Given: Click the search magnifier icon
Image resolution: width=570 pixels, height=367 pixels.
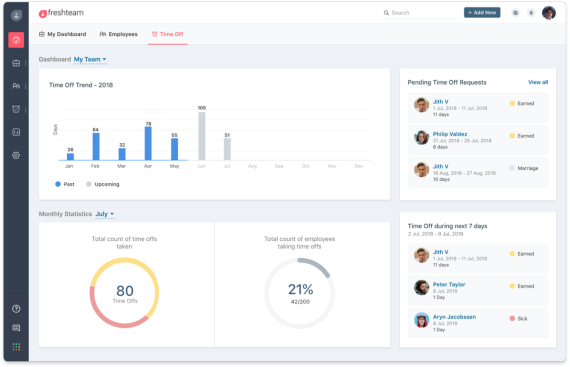Looking at the screenshot, I should pyautogui.click(x=386, y=13).
